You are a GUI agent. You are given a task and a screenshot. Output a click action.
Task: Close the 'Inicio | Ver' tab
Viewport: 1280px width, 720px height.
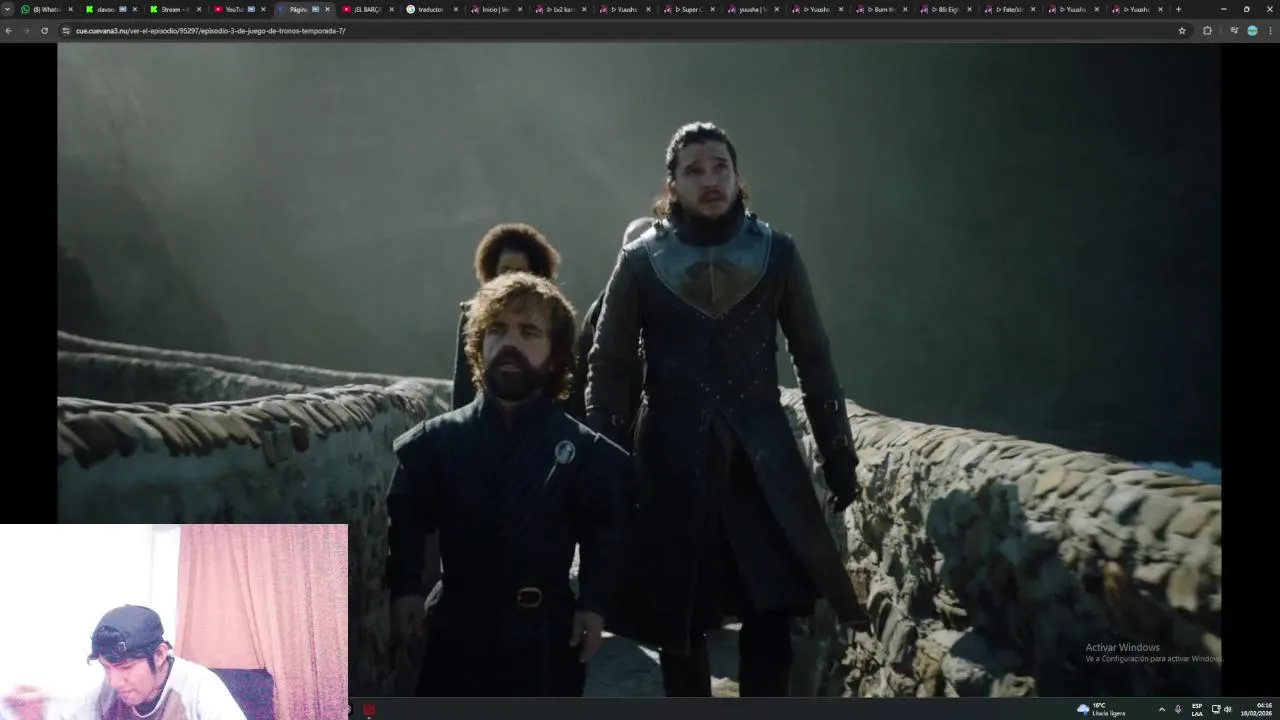[x=519, y=9]
